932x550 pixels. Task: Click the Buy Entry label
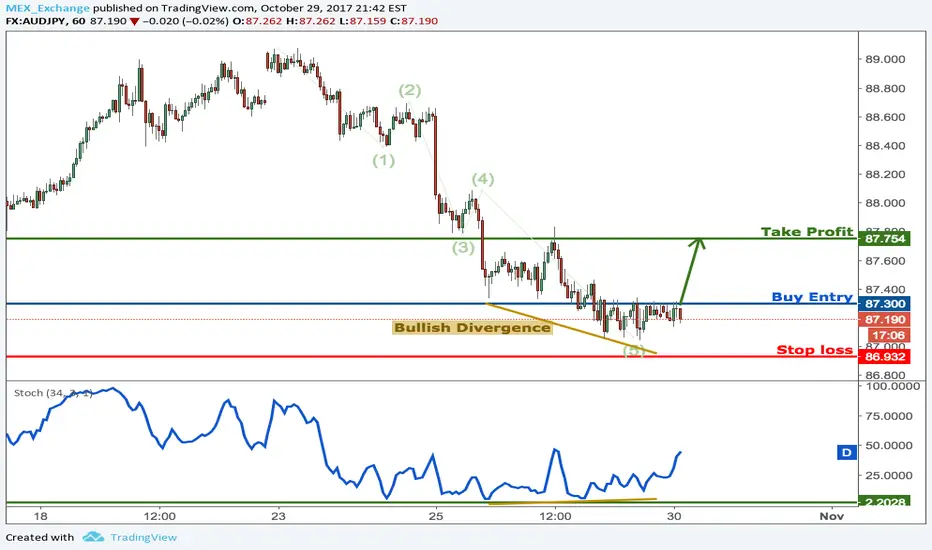812,297
